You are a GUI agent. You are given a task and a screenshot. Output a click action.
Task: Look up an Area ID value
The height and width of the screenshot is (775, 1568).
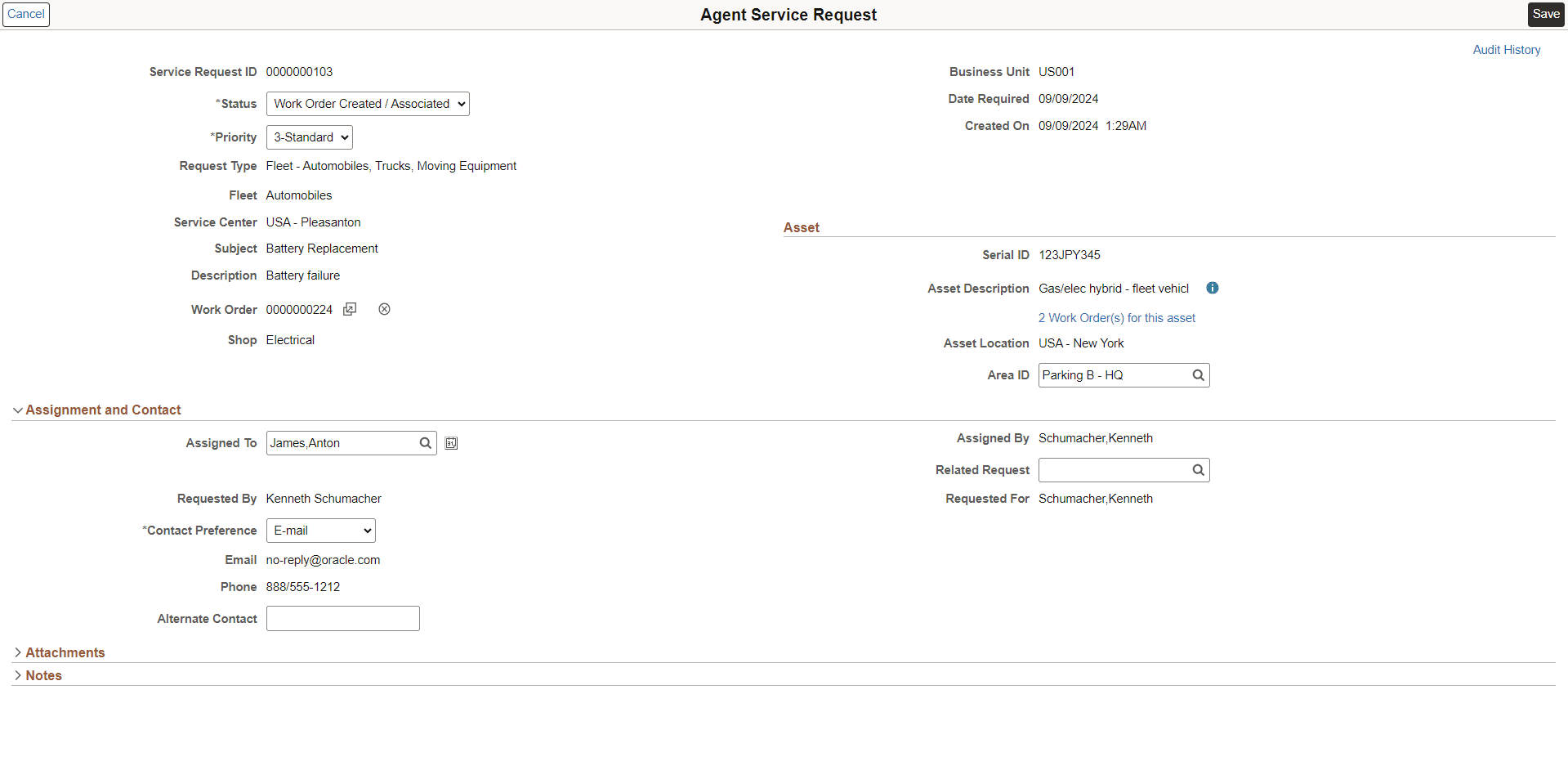tap(1198, 374)
